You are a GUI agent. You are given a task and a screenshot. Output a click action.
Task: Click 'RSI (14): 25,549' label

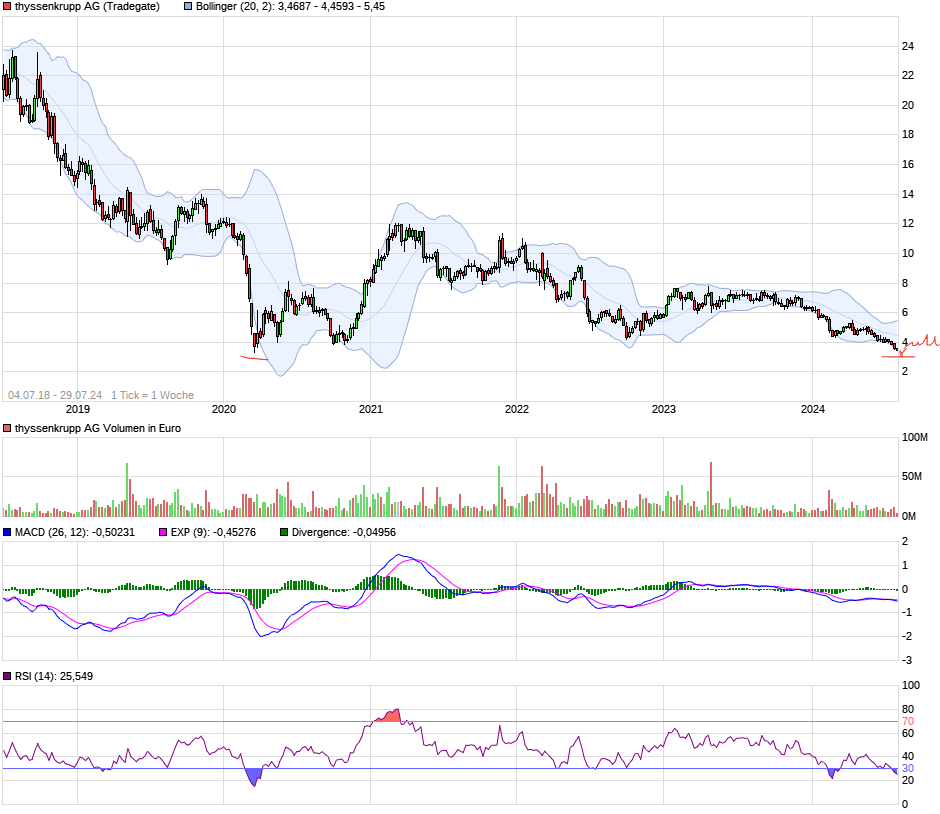pos(54,676)
